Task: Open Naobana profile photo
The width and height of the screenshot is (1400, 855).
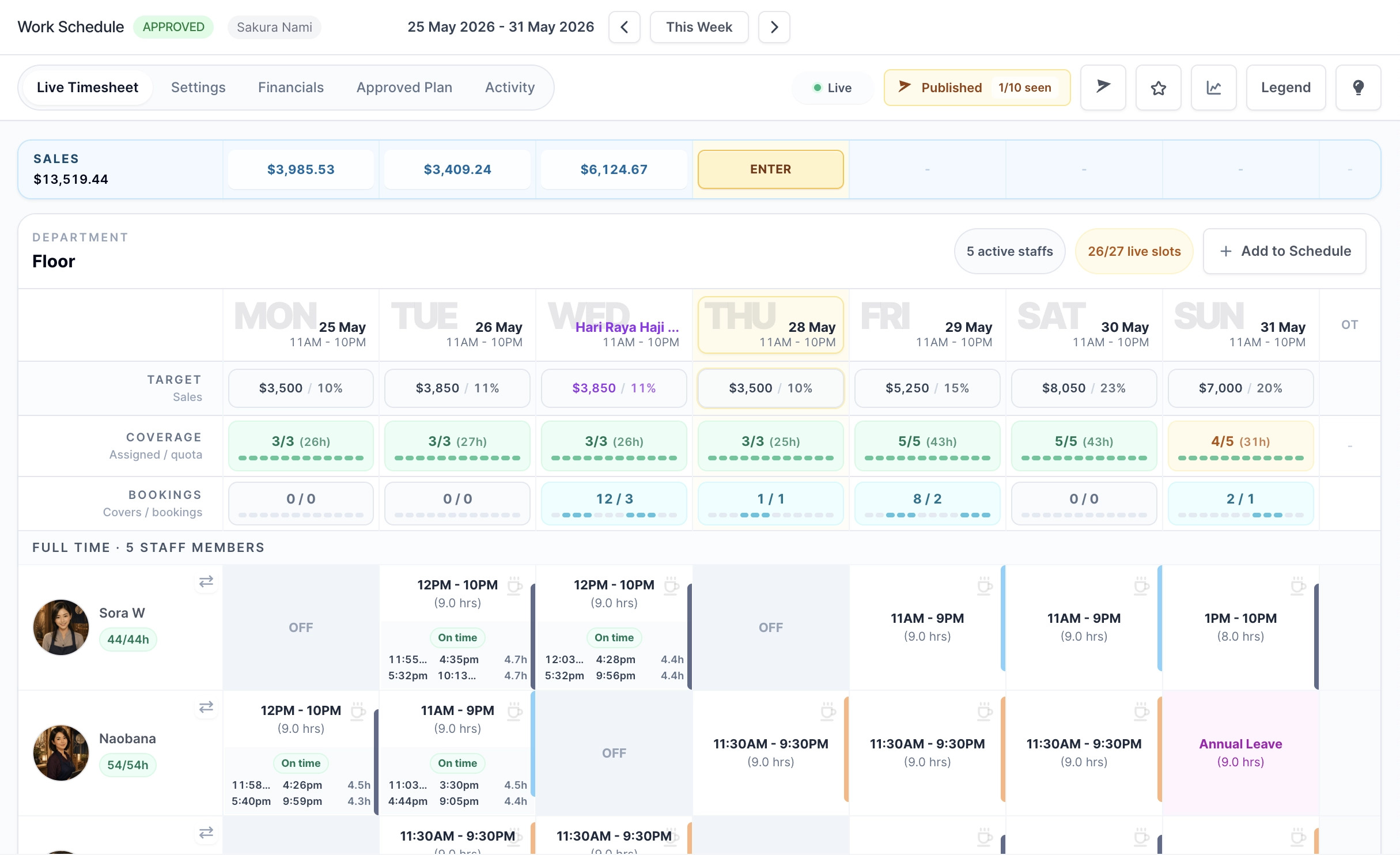Action: [x=61, y=752]
